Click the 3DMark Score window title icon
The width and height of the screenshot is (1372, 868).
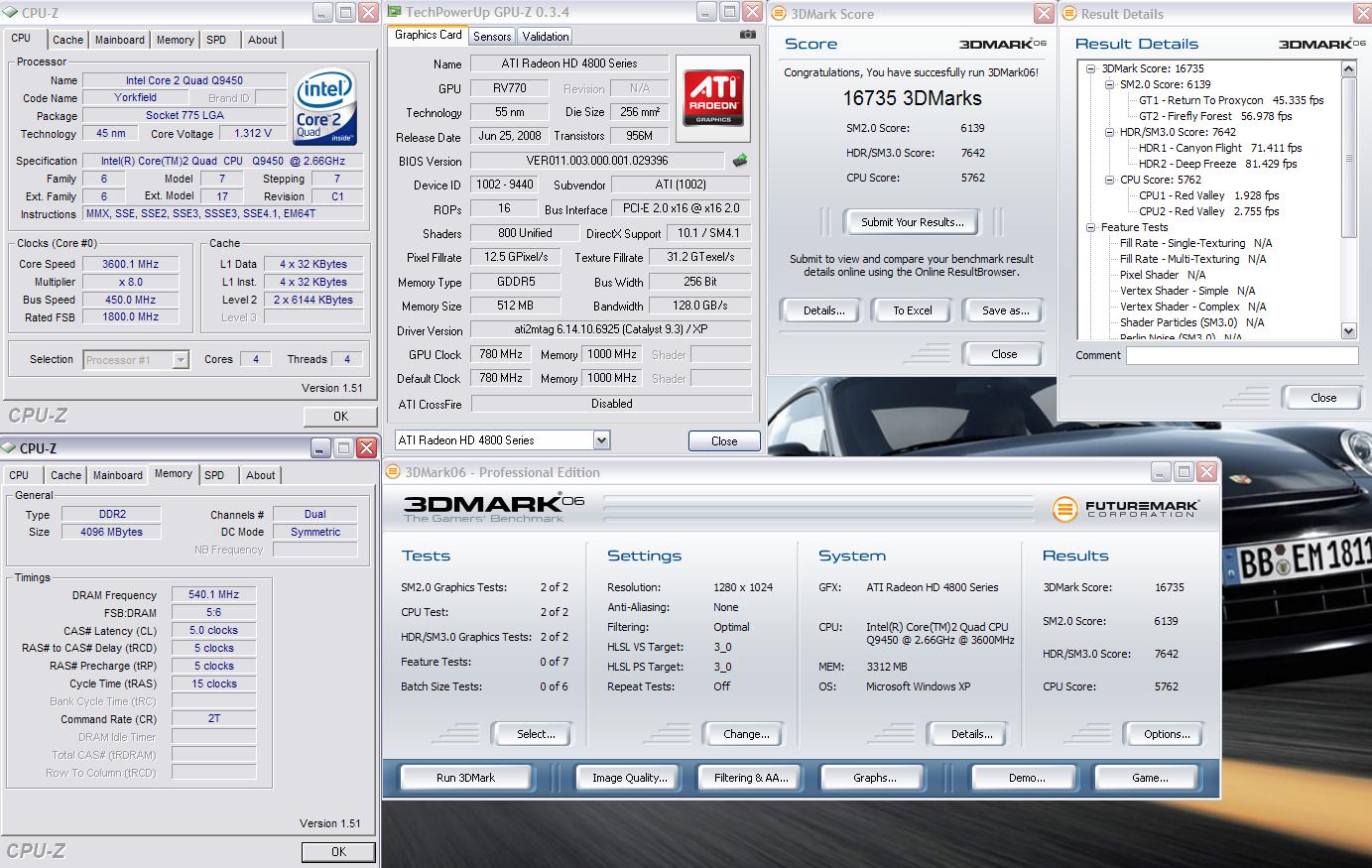[779, 14]
